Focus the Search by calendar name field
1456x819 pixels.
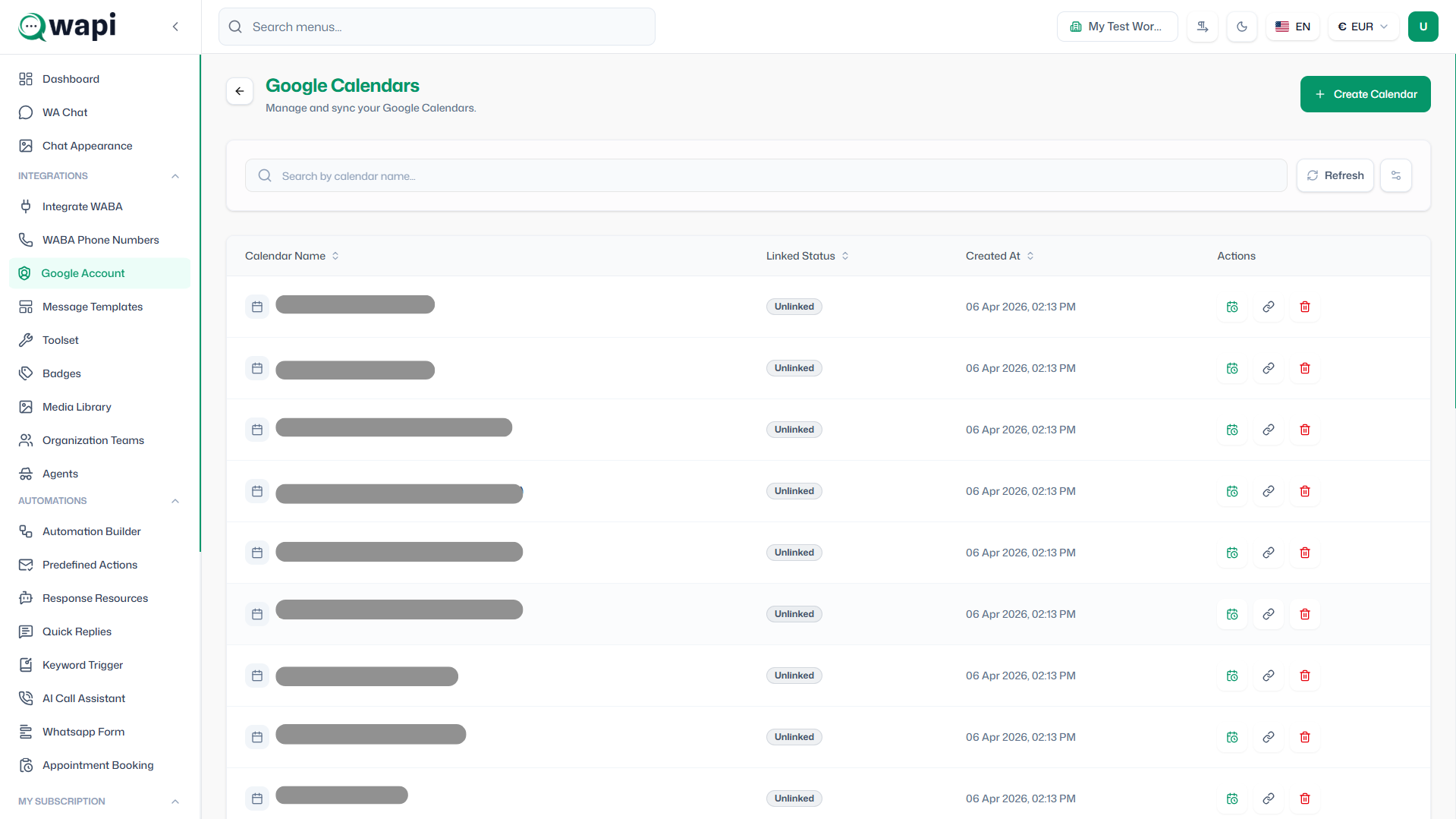point(766,175)
